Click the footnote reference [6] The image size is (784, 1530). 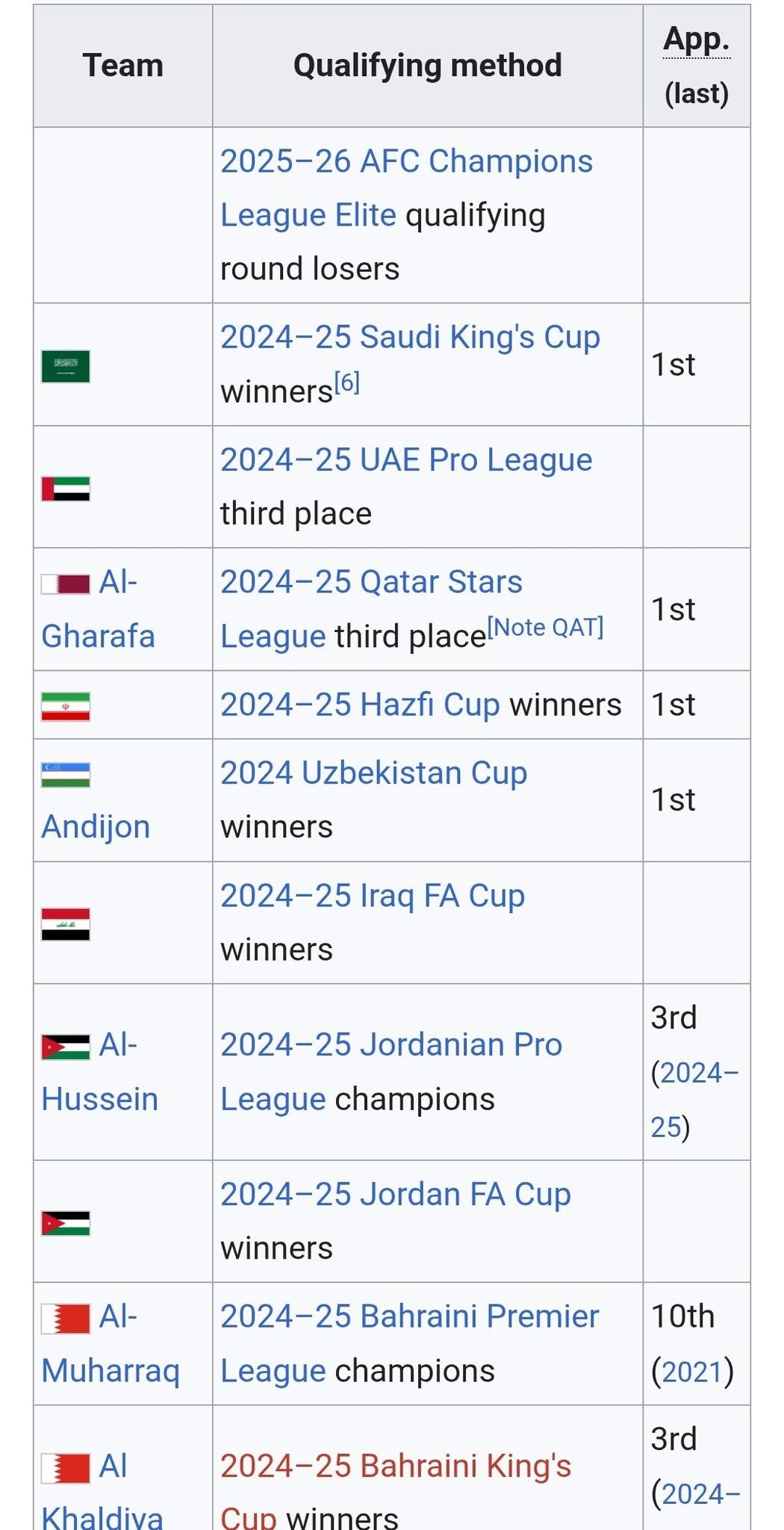[347, 382]
